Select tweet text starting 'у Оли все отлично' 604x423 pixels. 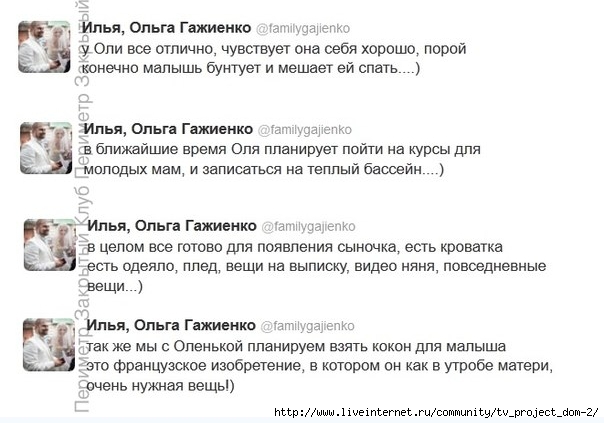click(274, 58)
